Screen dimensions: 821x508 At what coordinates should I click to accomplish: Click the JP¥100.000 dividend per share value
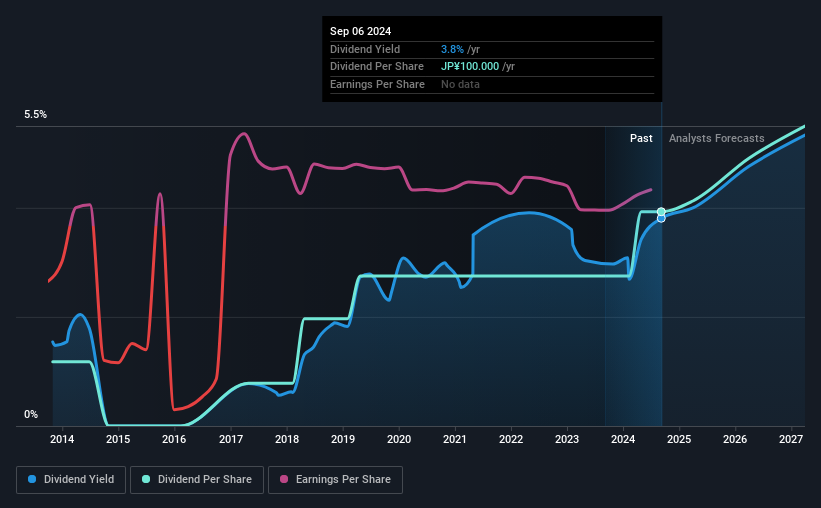[x=470, y=67]
